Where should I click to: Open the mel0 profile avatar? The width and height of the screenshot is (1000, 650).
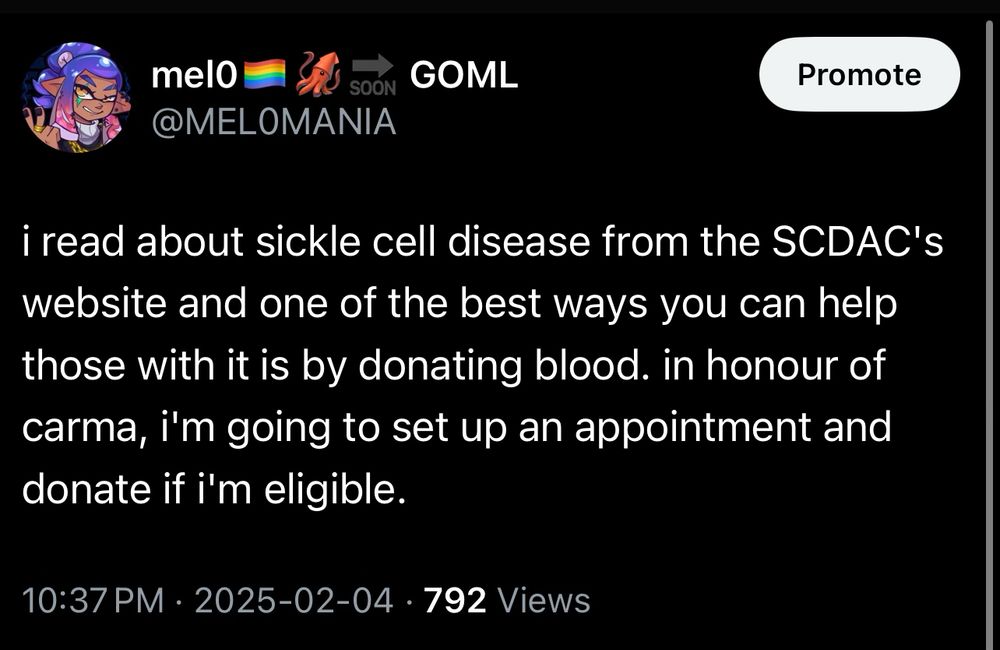tap(76, 97)
